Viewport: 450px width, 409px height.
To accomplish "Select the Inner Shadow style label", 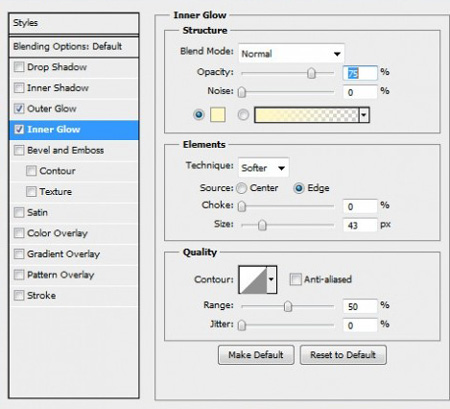I will click(x=58, y=88).
